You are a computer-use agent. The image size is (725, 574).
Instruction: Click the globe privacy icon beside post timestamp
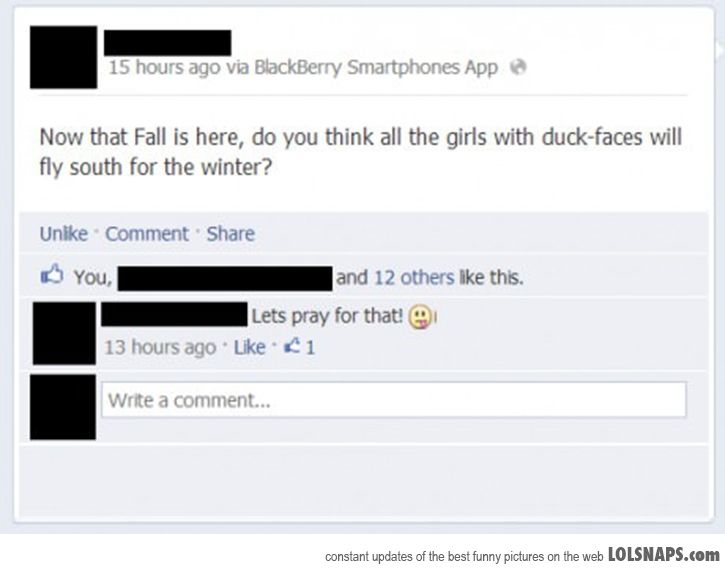pos(518,68)
